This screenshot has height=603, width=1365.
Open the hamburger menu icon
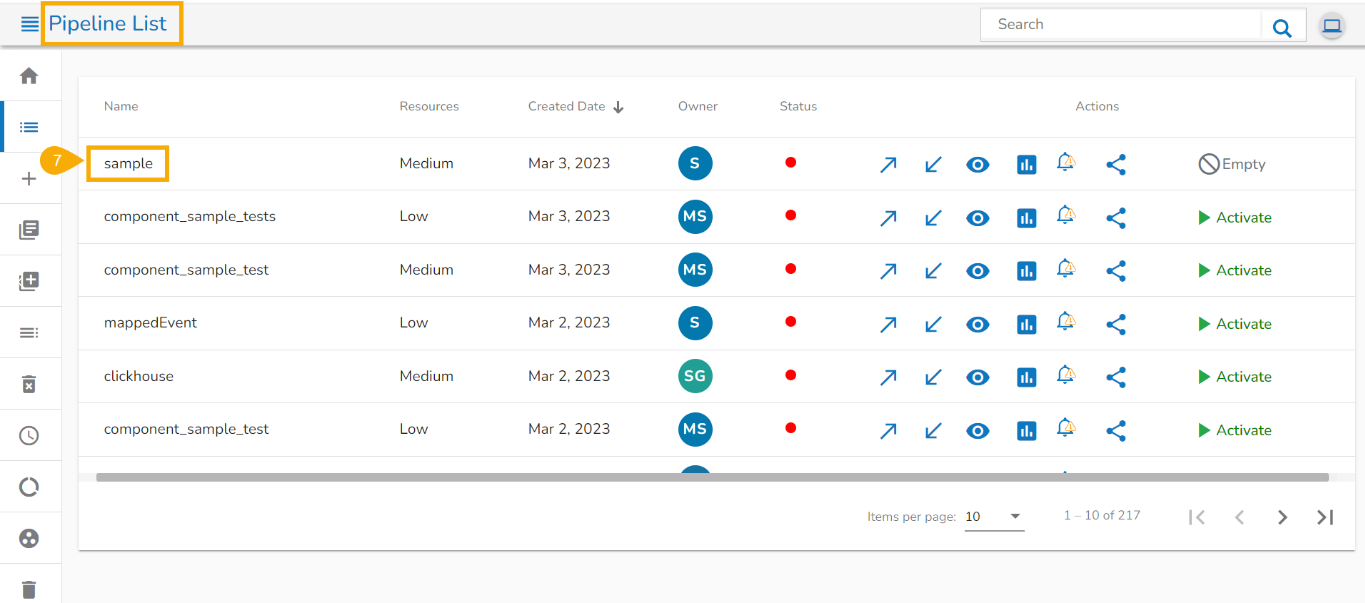pos(30,24)
